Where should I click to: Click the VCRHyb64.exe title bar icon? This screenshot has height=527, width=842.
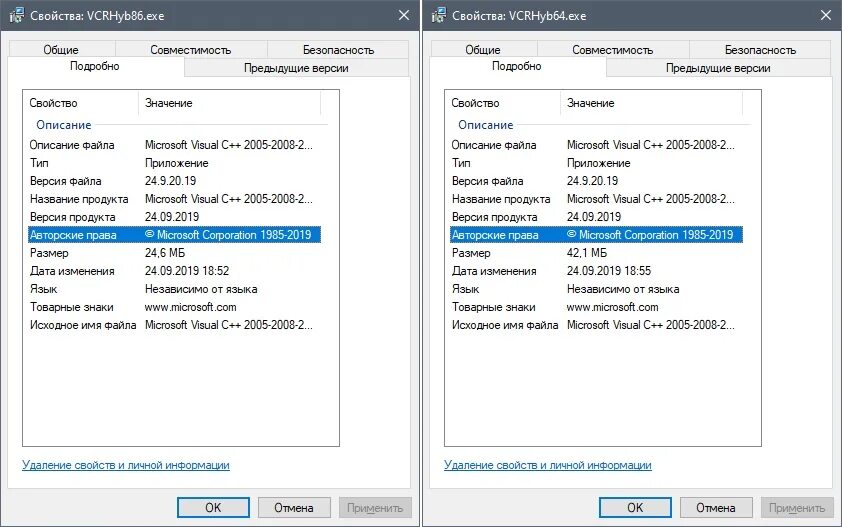(439, 15)
